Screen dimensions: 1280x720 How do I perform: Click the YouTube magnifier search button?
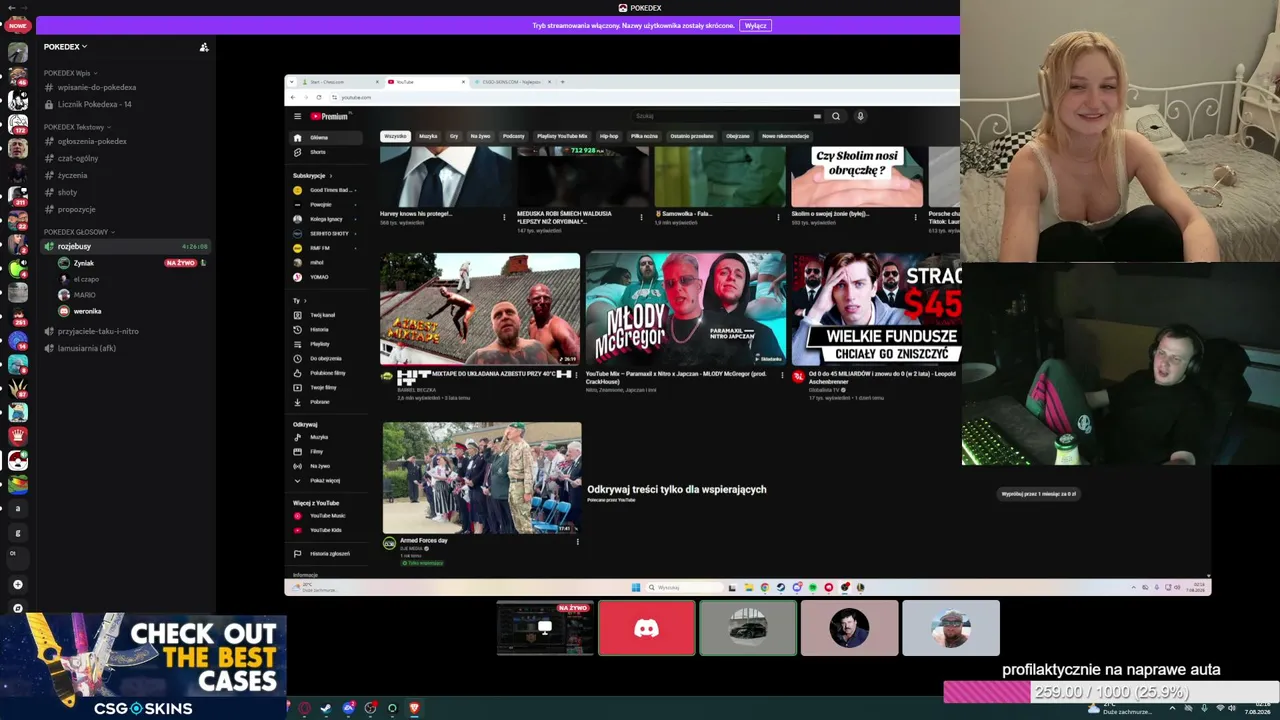tap(836, 116)
